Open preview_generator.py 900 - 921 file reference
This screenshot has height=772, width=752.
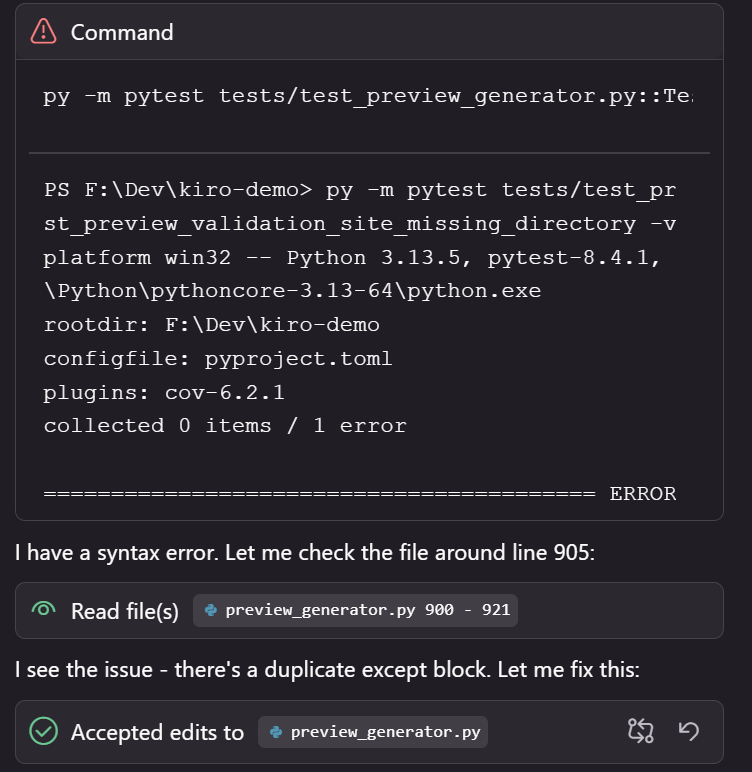click(366, 610)
